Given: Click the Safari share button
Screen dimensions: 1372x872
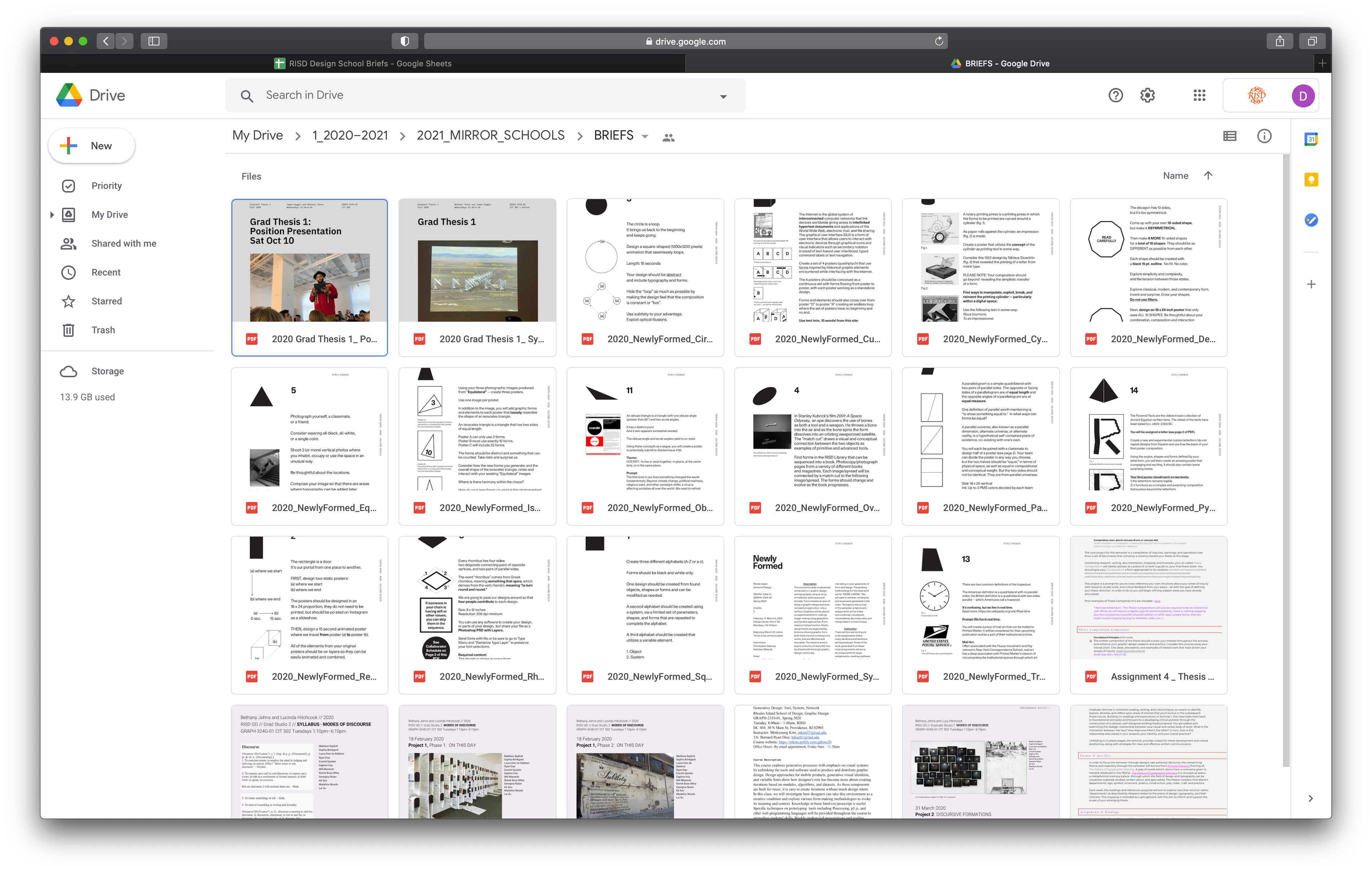Looking at the screenshot, I should (1280, 41).
